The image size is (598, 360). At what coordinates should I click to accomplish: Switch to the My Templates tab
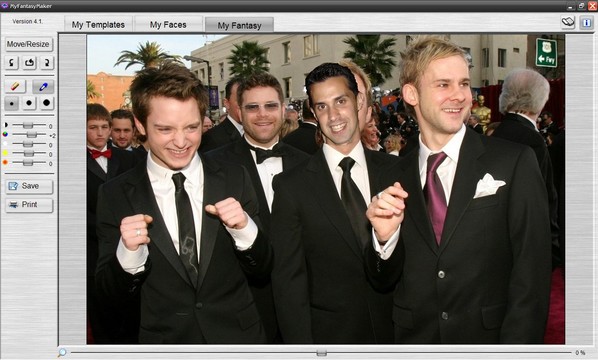click(x=98, y=24)
